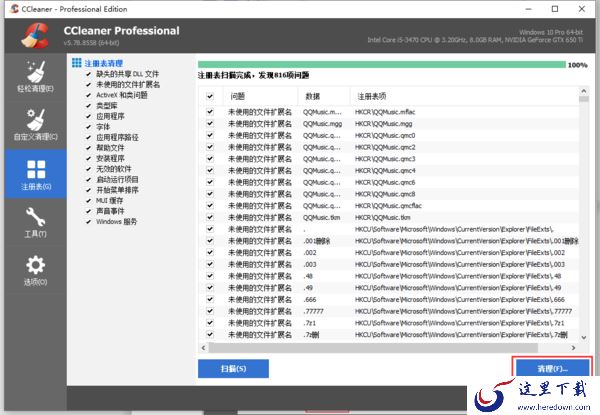This screenshot has width=600, height=415.
Task: Click the vertical scrollbar thumb of results
Action: coord(584,99)
